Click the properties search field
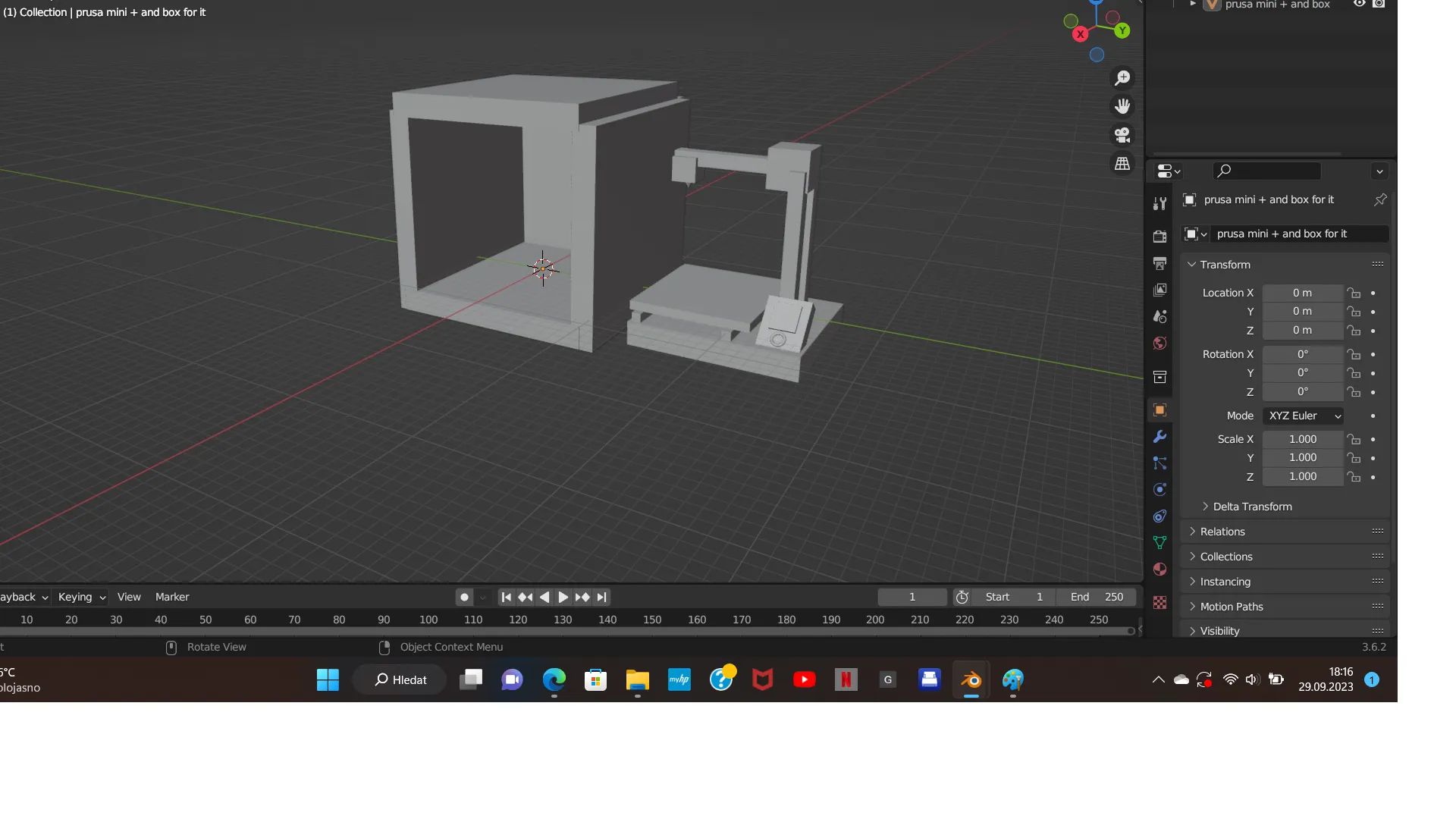1456x819 pixels. (1266, 171)
